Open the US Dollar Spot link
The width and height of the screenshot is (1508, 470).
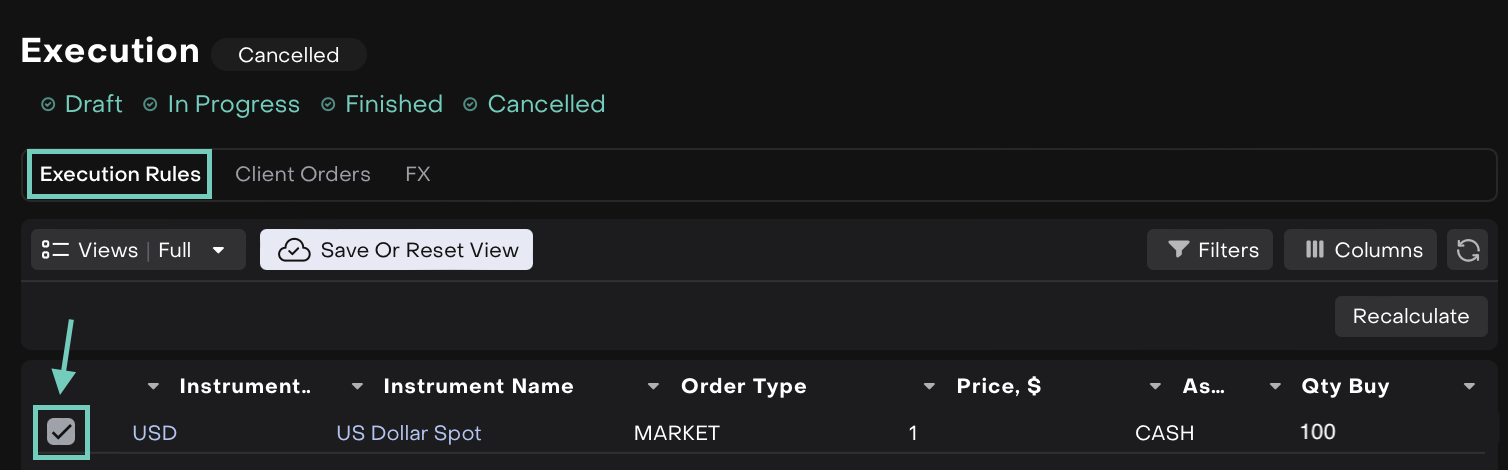(x=408, y=433)
